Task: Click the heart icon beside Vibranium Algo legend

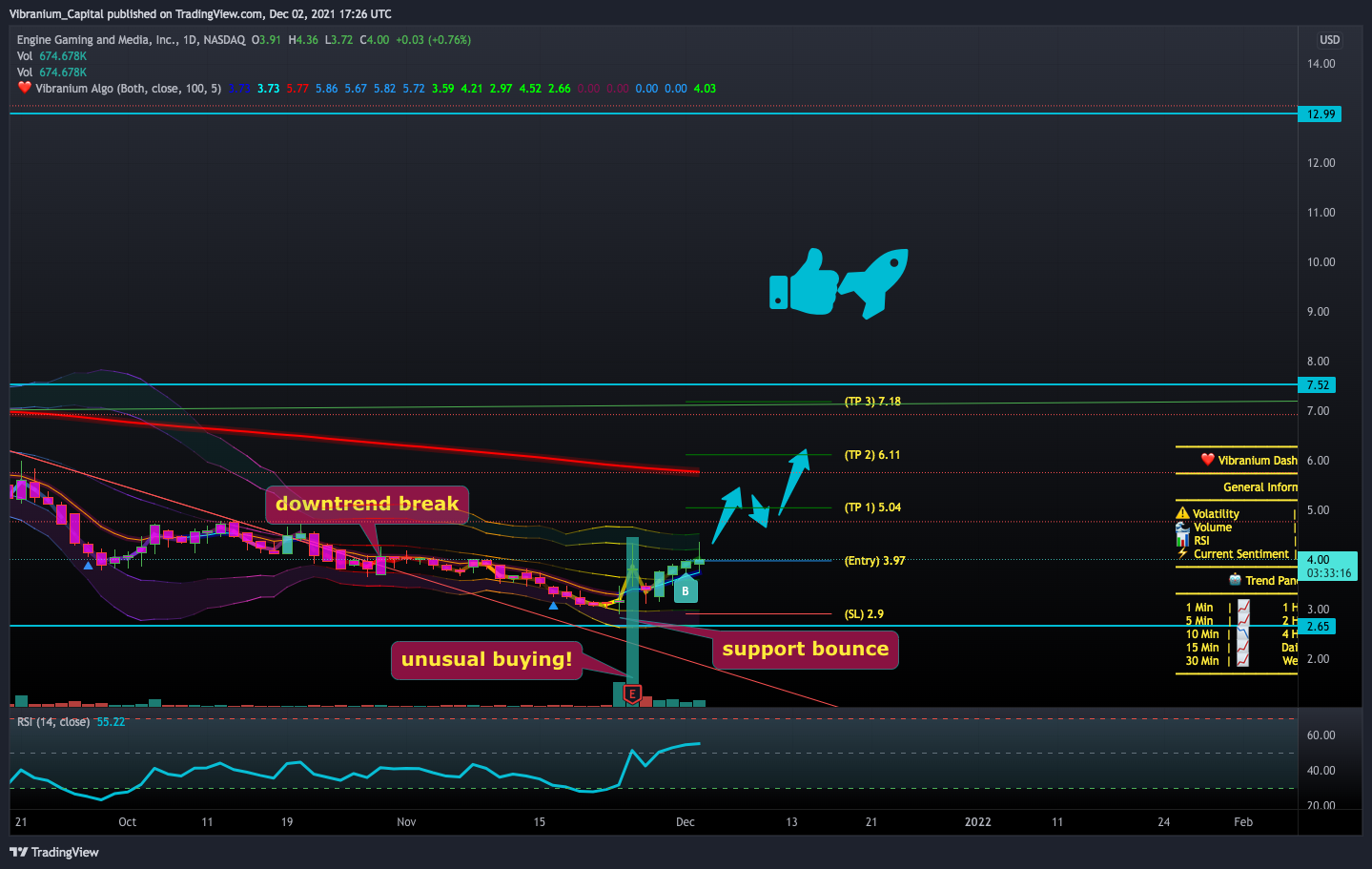Action: 25,88
